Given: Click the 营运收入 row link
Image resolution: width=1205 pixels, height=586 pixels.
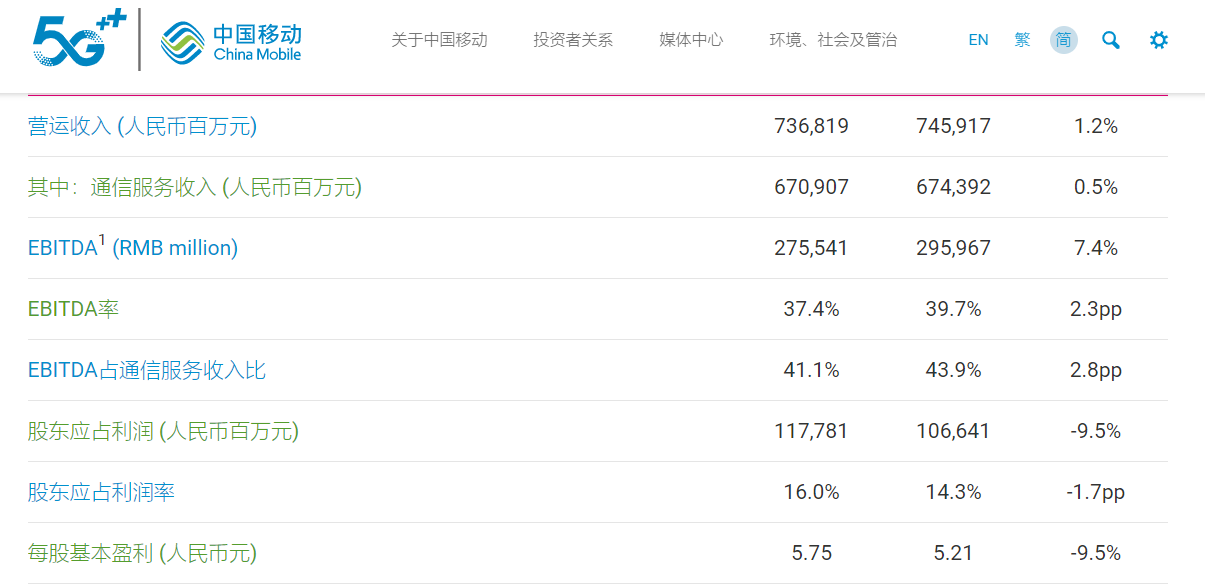Looking at the screenshot, I should pyautogui.click(x=139, y=126).
